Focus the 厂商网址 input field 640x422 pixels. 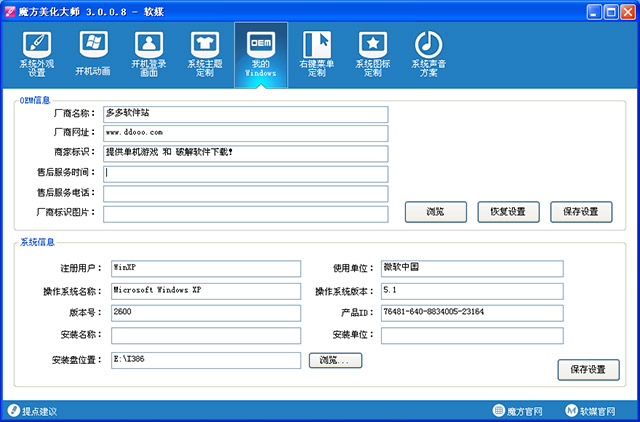click(245, 133)
